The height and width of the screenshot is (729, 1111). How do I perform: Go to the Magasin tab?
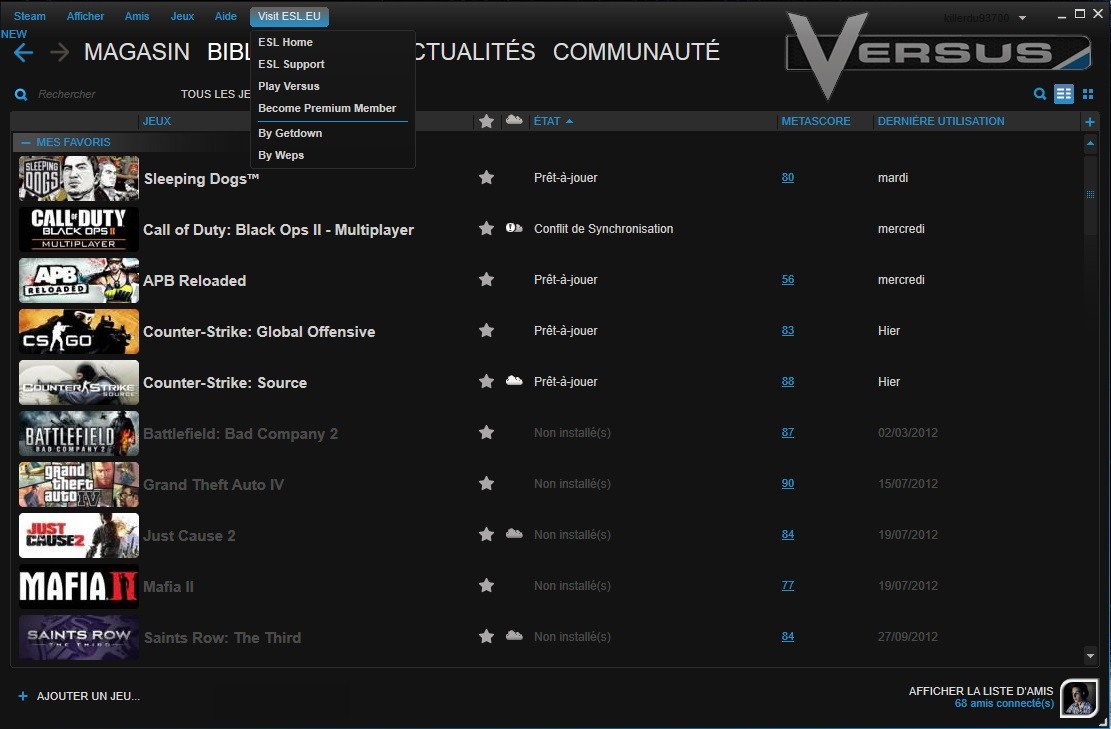(137, 52)
